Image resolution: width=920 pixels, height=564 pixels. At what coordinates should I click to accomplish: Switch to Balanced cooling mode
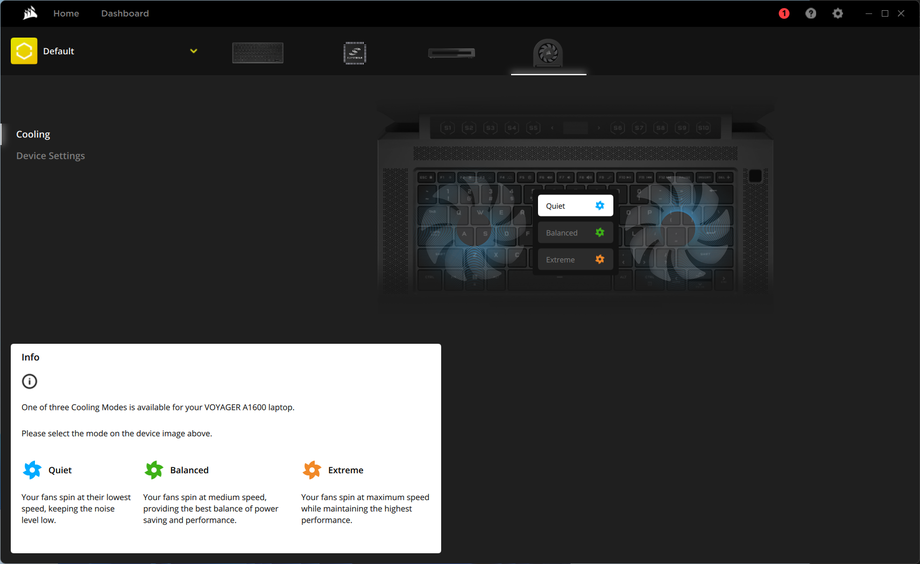(x=575, y=233)
